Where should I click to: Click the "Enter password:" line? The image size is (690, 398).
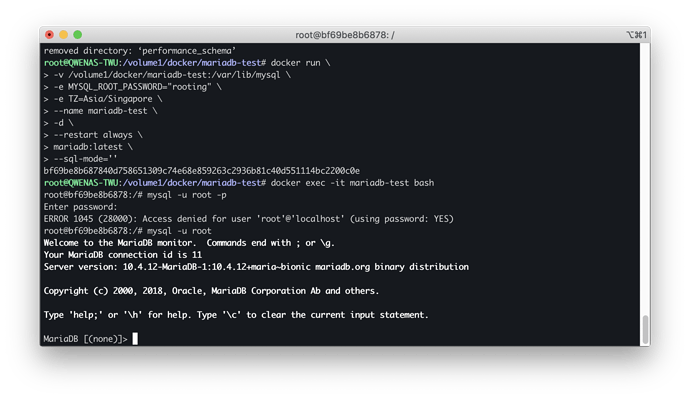[81, 206]
